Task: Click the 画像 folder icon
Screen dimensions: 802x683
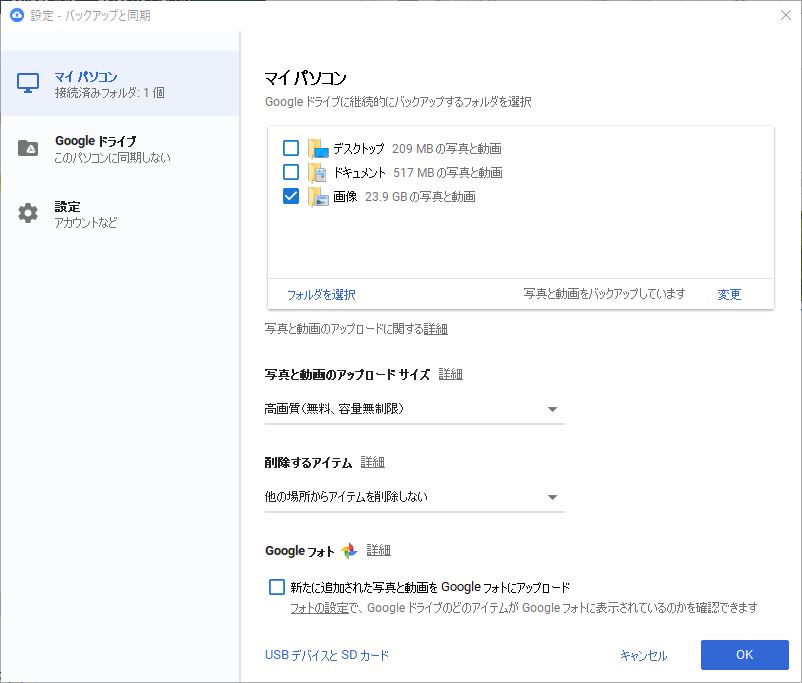Action: tap(318, 197)
